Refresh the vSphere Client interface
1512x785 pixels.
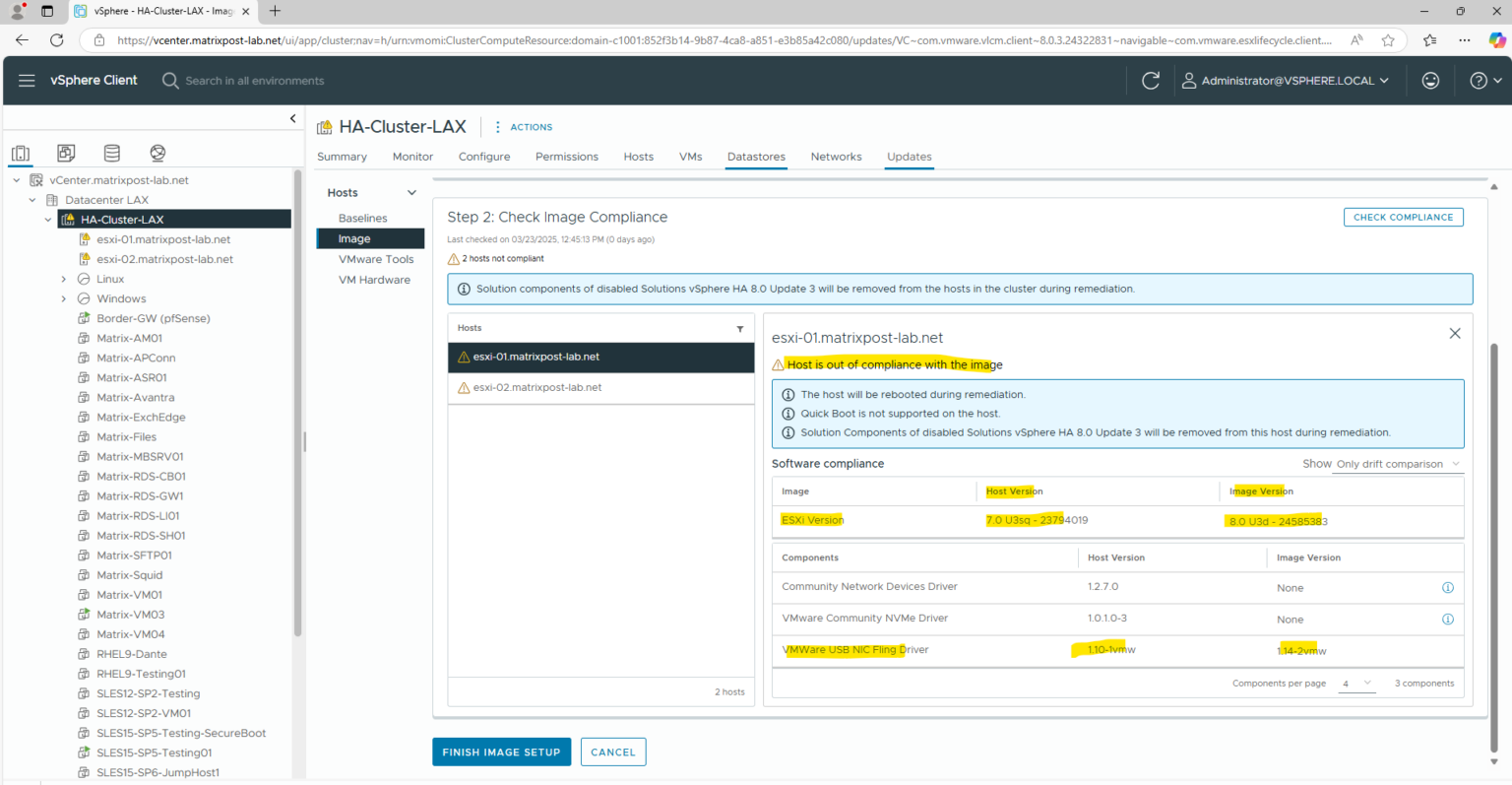(x=1150, y=80)
